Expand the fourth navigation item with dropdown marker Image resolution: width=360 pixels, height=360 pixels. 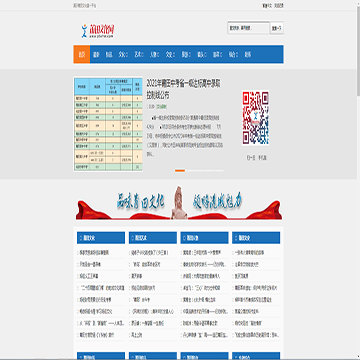coord(123,54)
